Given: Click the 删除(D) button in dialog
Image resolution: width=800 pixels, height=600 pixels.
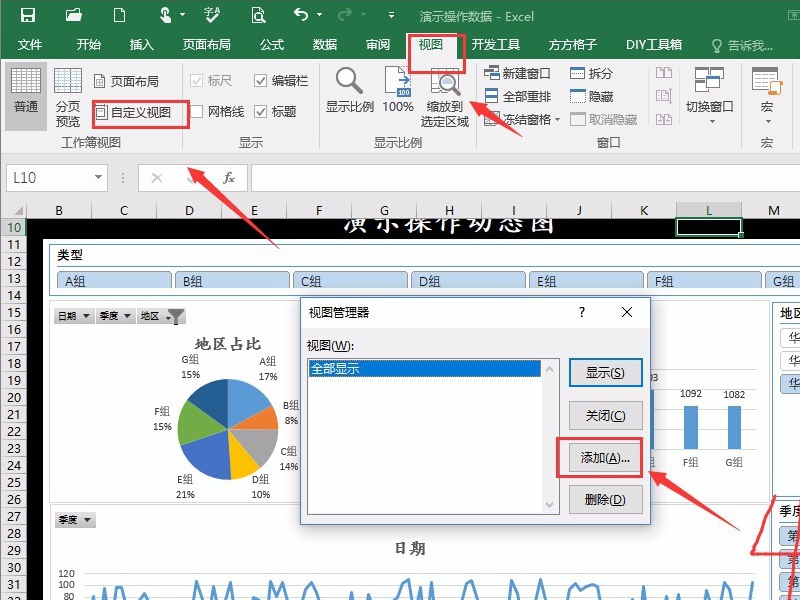Looking at the screenshot, I should 605,499.
